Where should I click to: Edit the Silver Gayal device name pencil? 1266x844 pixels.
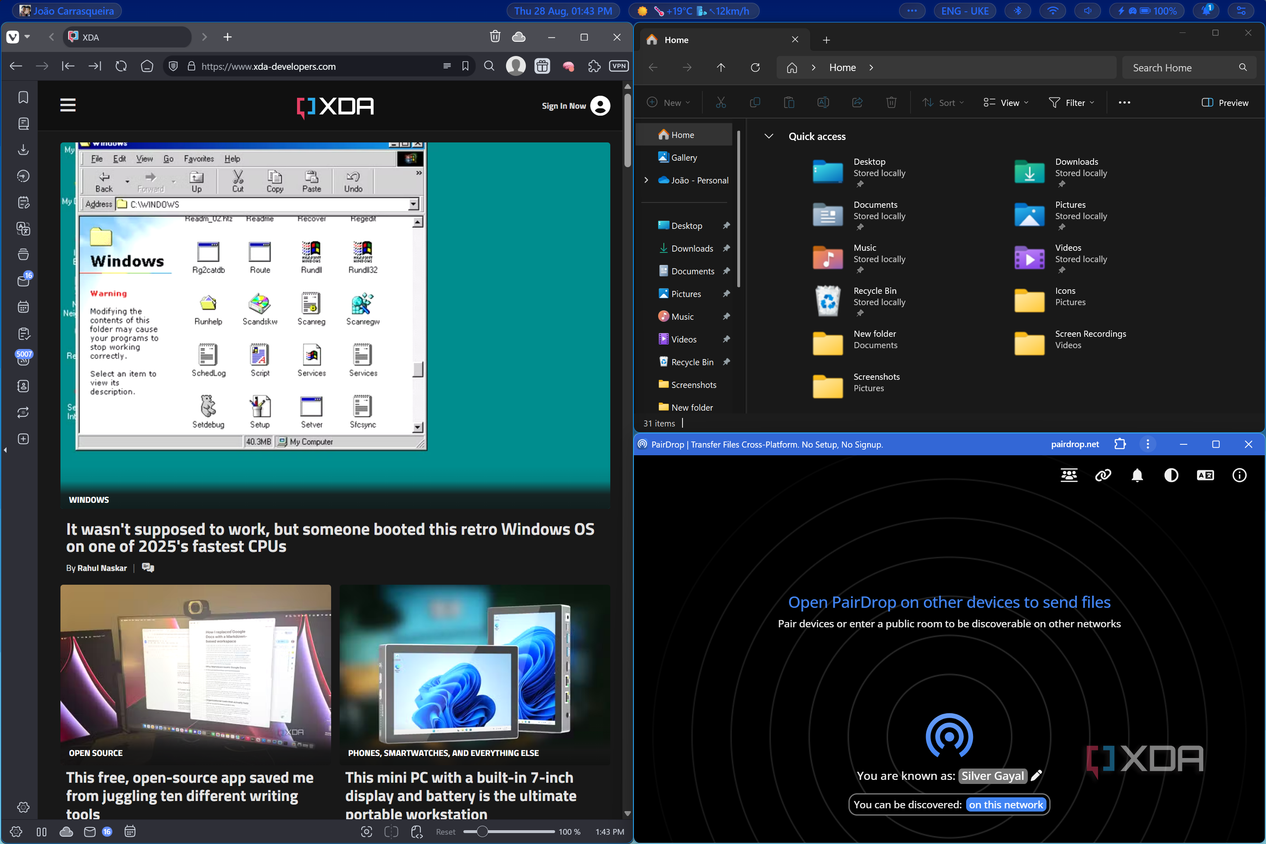click(x=1037, y=776)
